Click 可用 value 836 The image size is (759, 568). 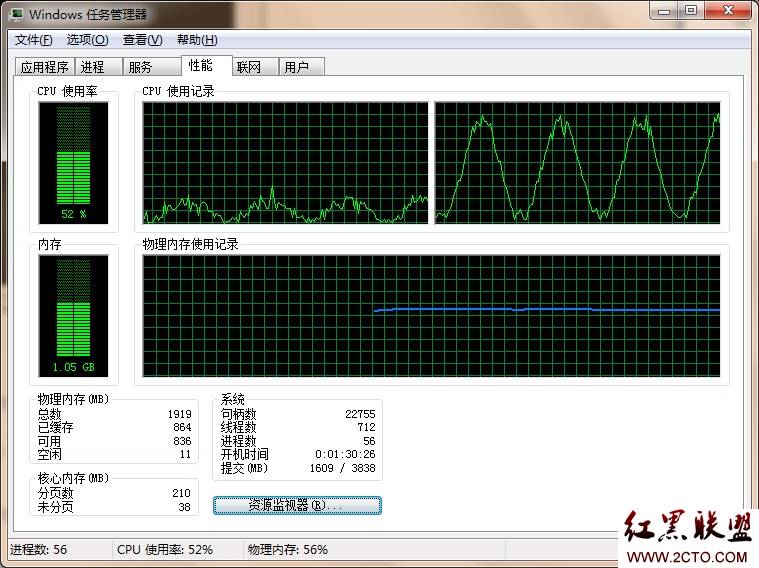[x=182, y=441]
